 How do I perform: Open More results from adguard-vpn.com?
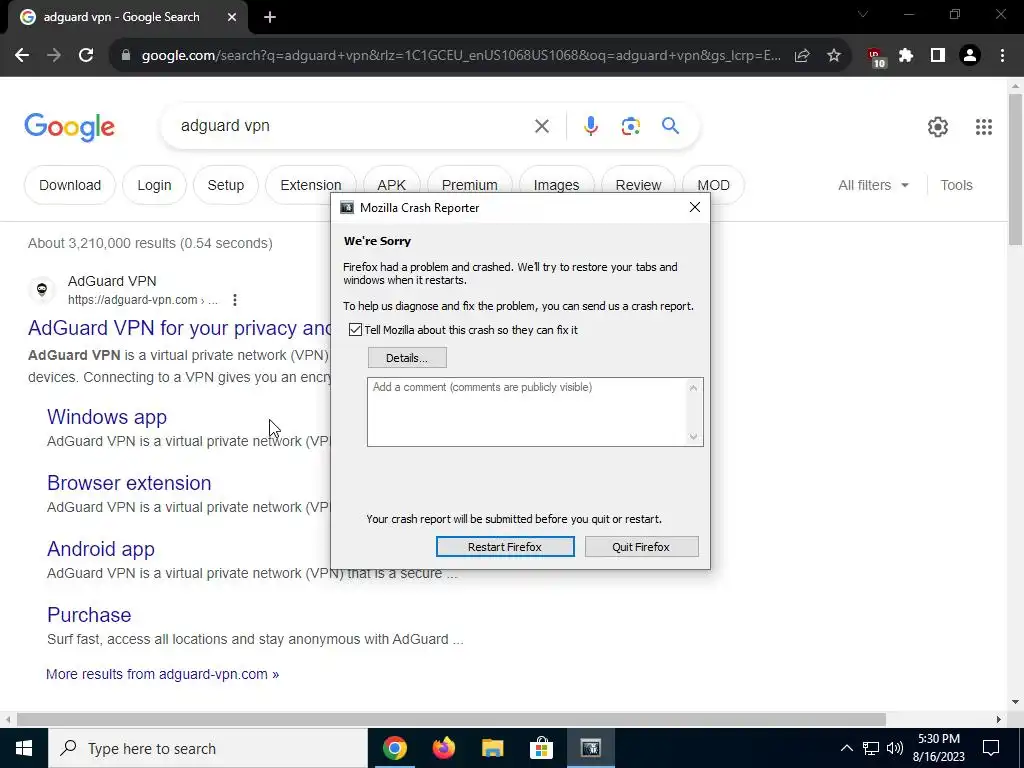[x=163, y=674]
